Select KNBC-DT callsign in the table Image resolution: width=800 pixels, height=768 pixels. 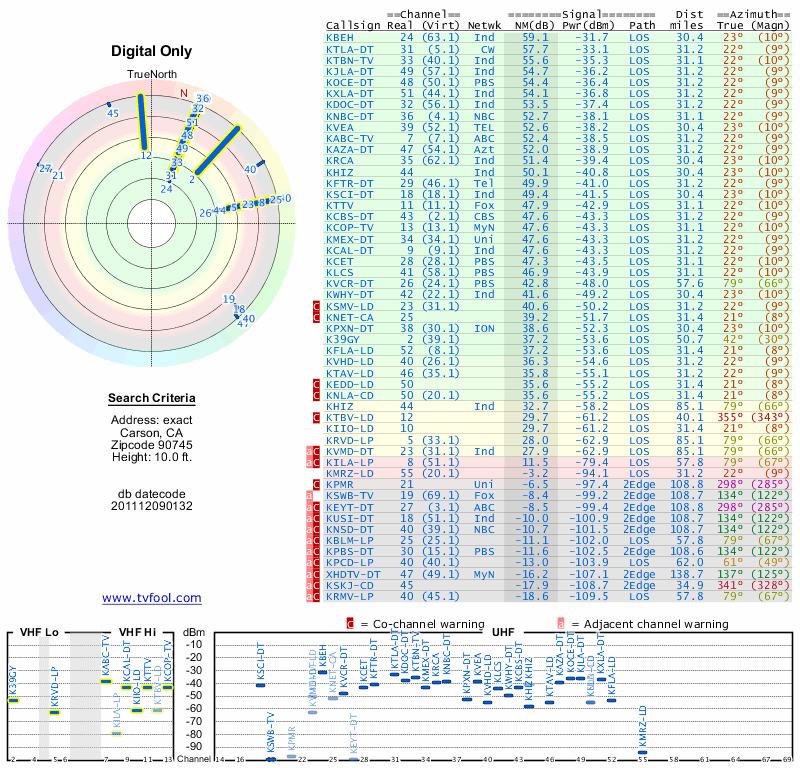tap(349, 116)
